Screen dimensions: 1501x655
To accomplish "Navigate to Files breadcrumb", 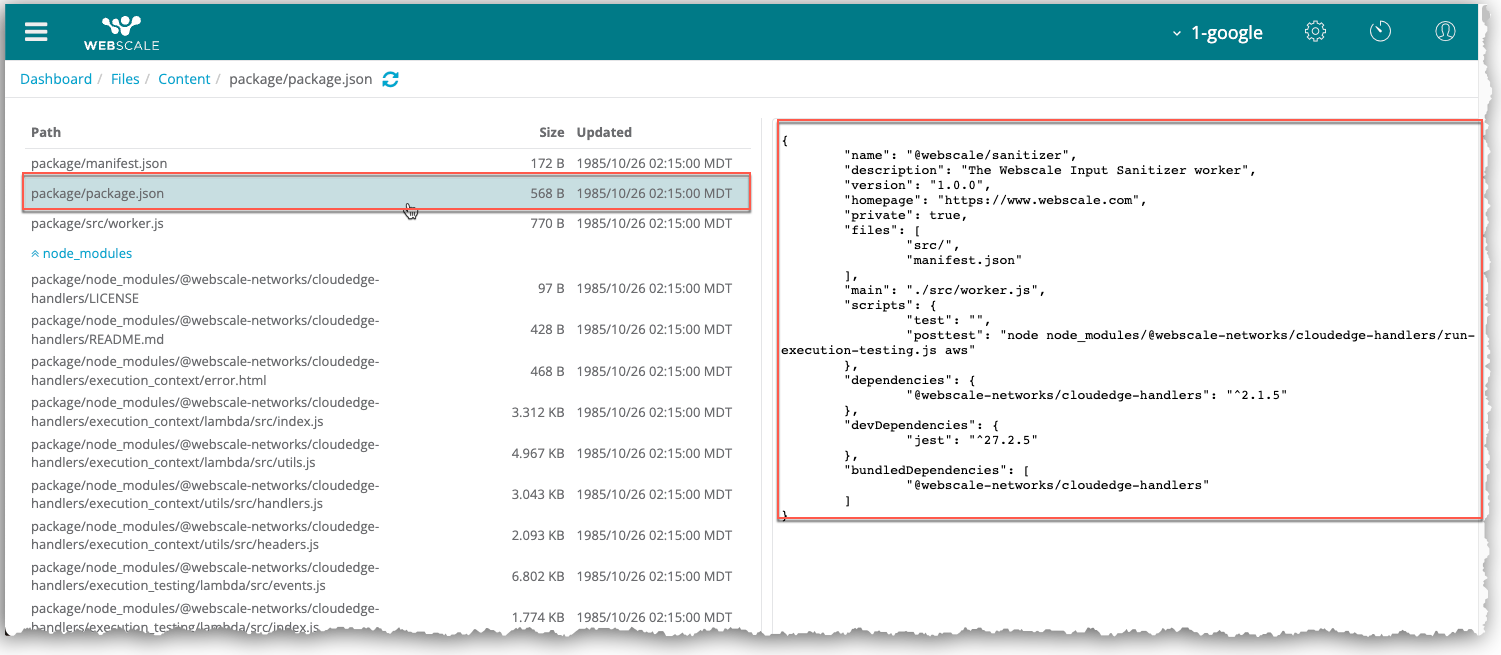I will click(125, 79).
